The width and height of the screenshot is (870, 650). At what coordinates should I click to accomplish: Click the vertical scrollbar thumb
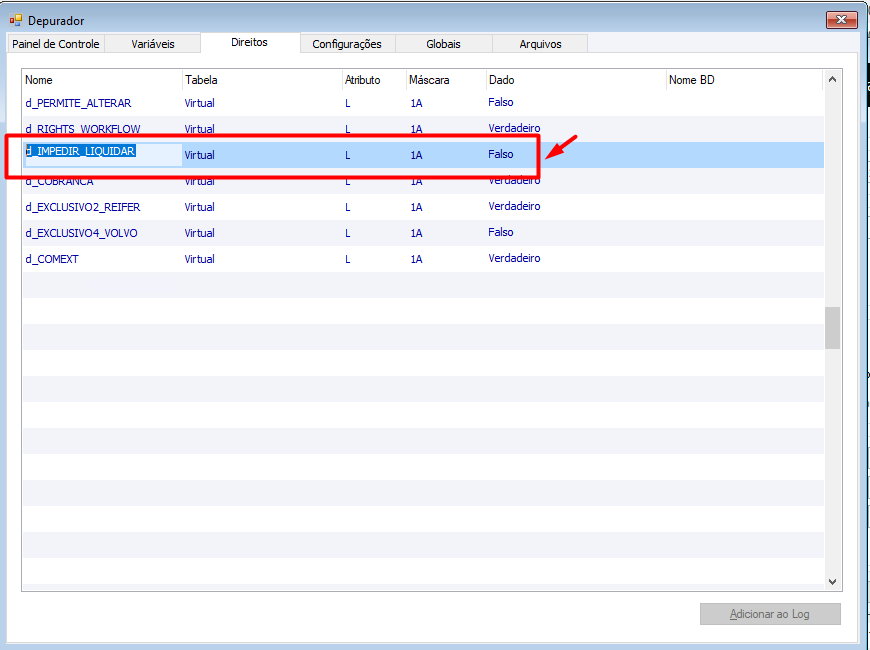(832, 328)
